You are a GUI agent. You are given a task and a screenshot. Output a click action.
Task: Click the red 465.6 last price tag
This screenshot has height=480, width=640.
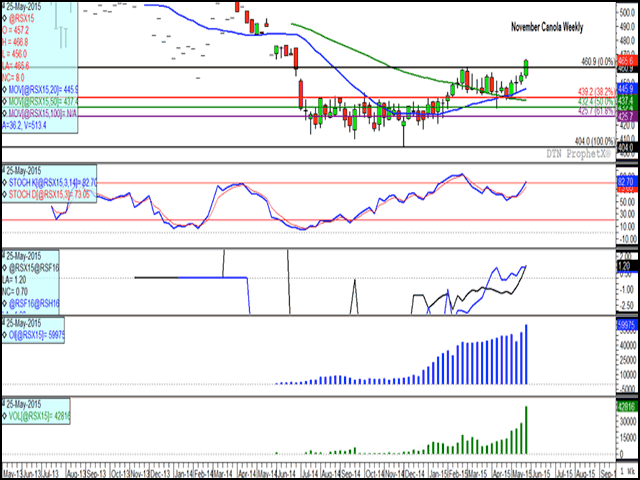625,61
